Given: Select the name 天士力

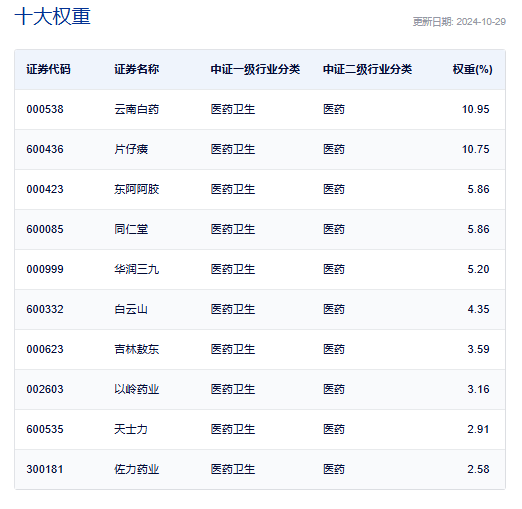Looking at the screenshot, I should pyautogui.click(x=131, y=429).
